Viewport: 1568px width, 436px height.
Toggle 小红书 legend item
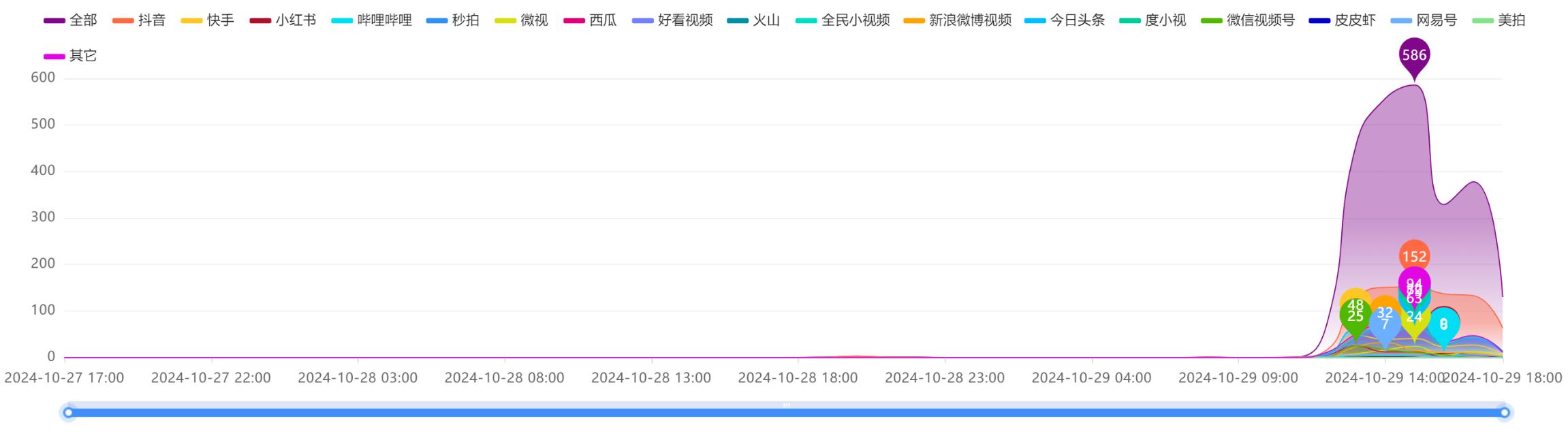[283, 20]
